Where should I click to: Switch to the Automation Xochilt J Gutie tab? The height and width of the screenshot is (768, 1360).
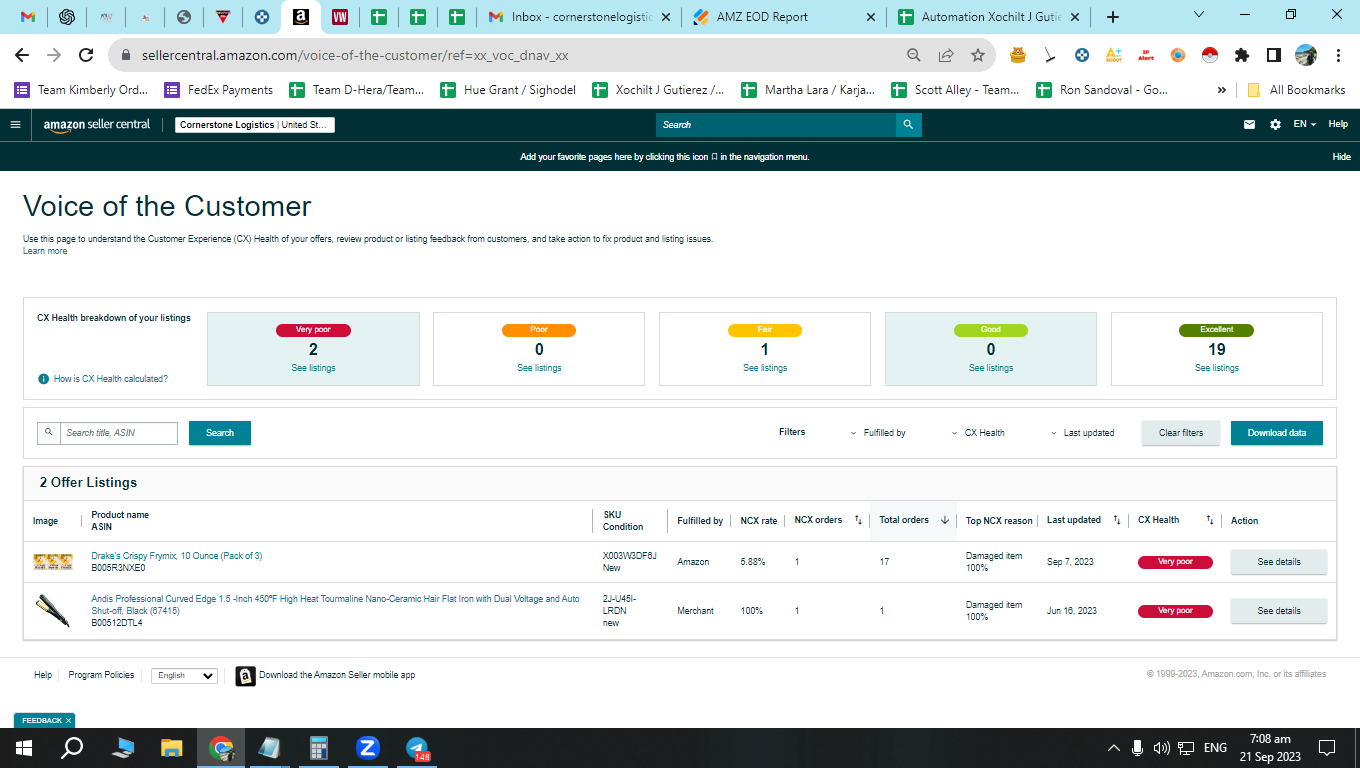point(990,17)
